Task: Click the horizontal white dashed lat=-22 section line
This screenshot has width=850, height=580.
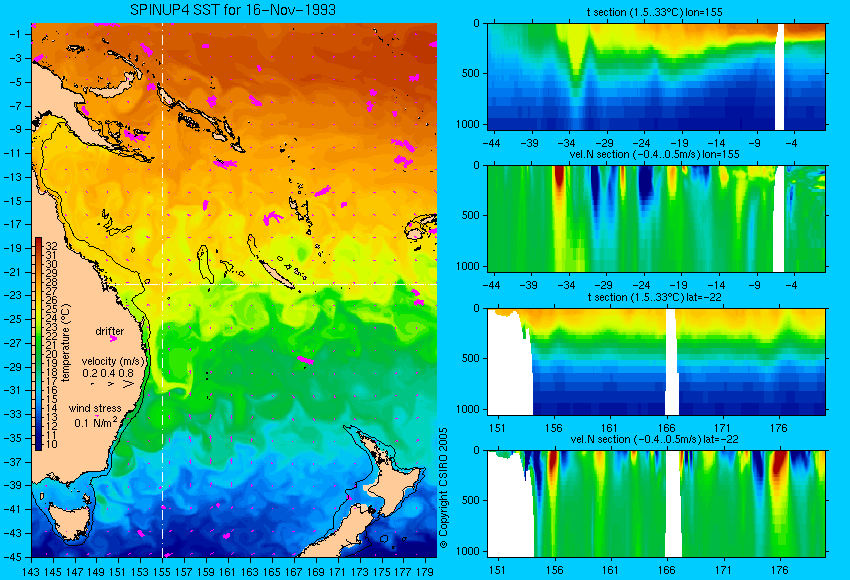Action: tap(272, 284)
